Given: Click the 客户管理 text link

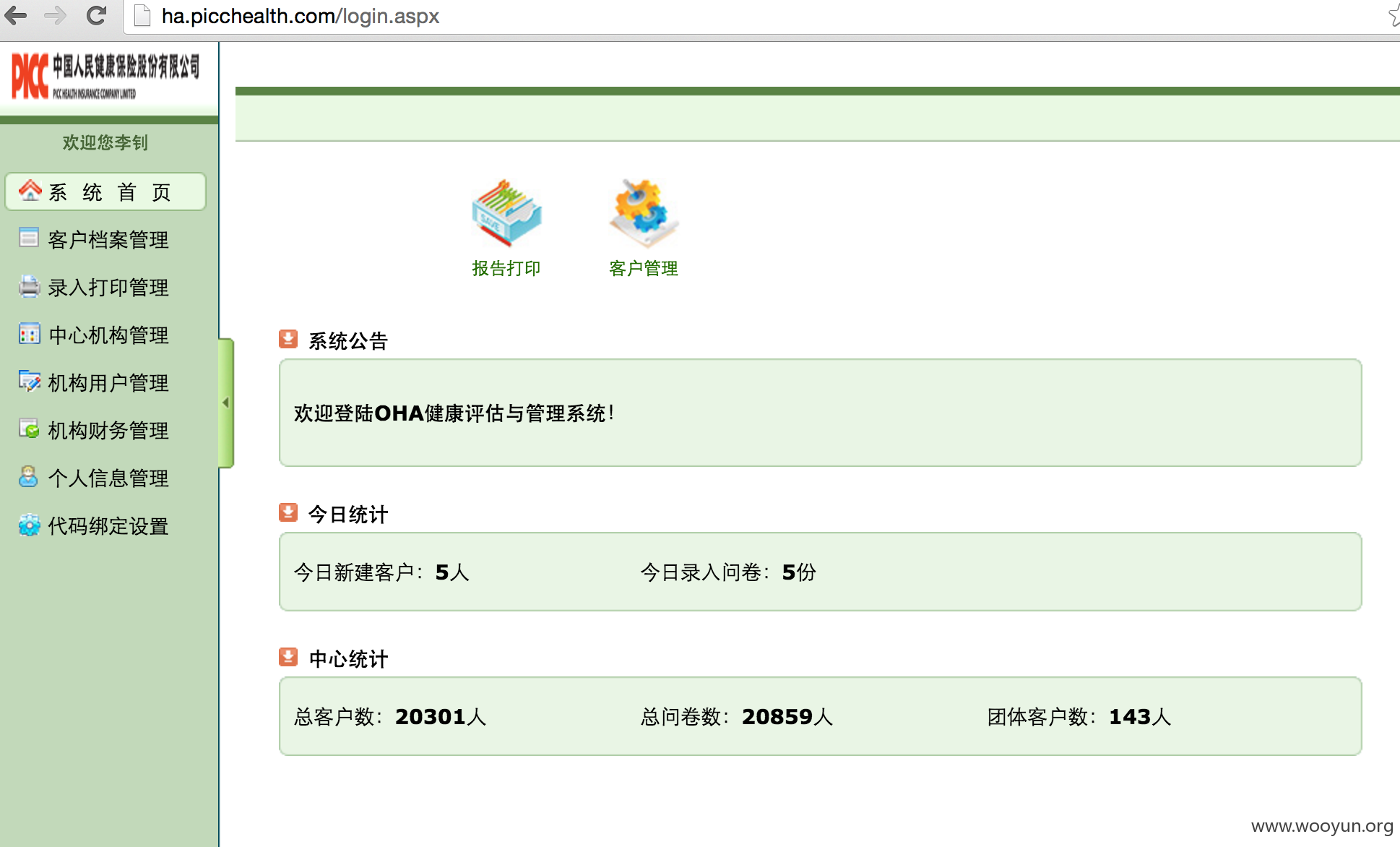Looking at the screenshot, I should [644, 268].
